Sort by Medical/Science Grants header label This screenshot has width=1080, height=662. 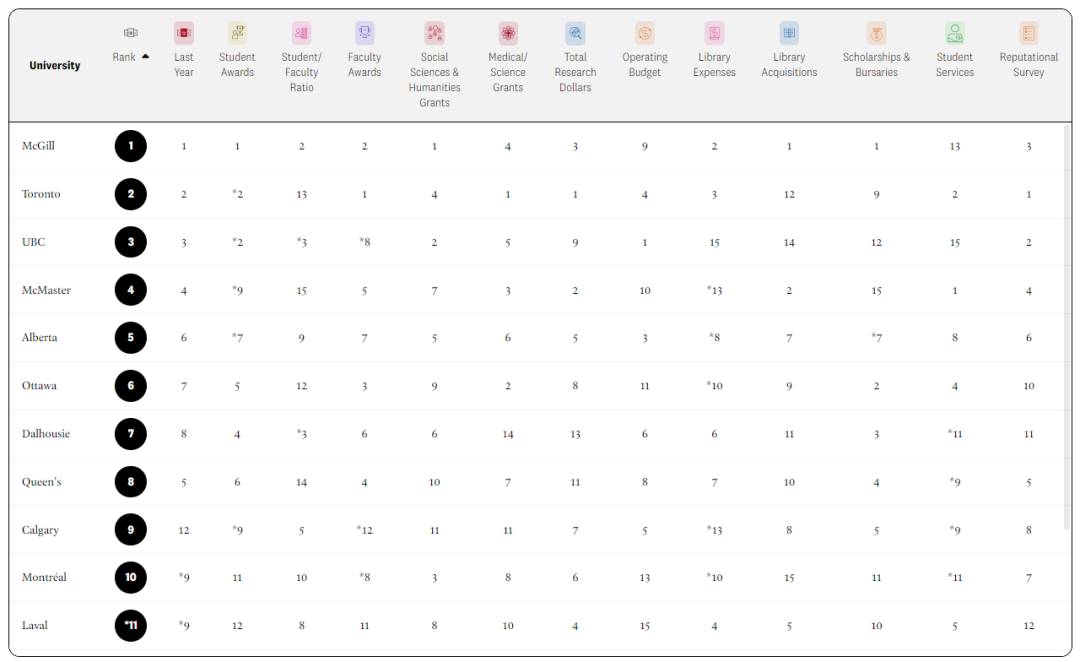point(508,72)
